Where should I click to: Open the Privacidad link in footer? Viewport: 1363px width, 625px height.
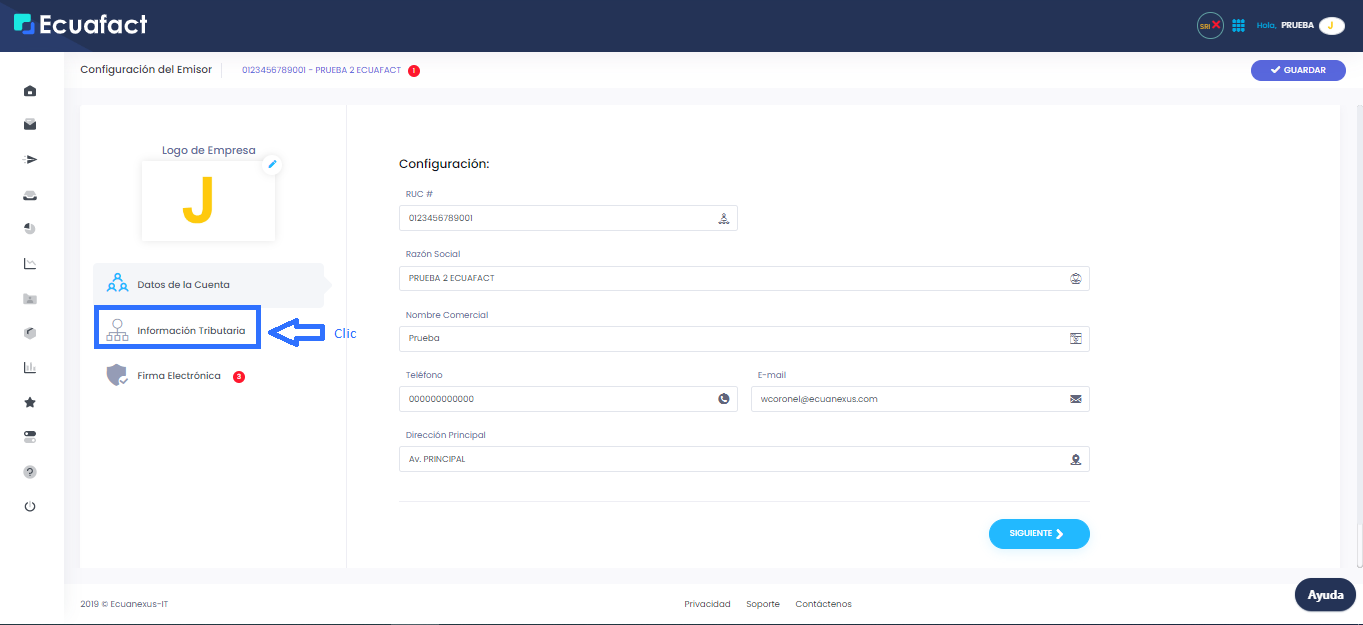(x=707, y=603)
